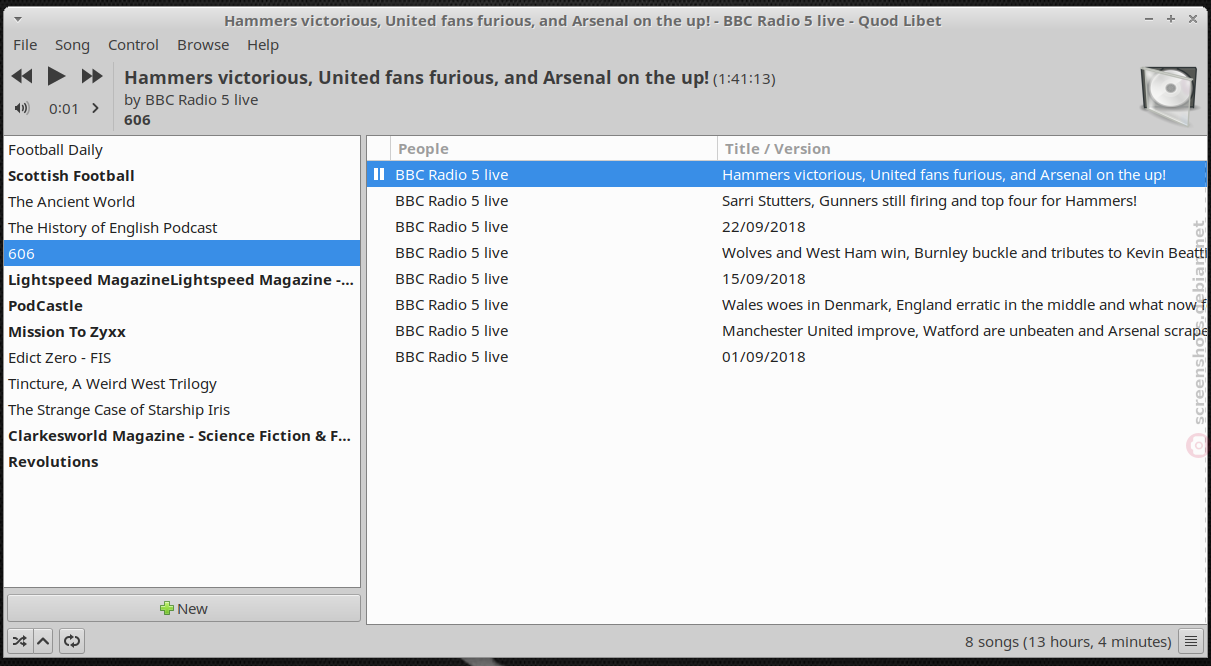The height and width of the screenshot is (666, 1211).
Task: Select the episode titled 22/09/2018
Action: (787, 227)
